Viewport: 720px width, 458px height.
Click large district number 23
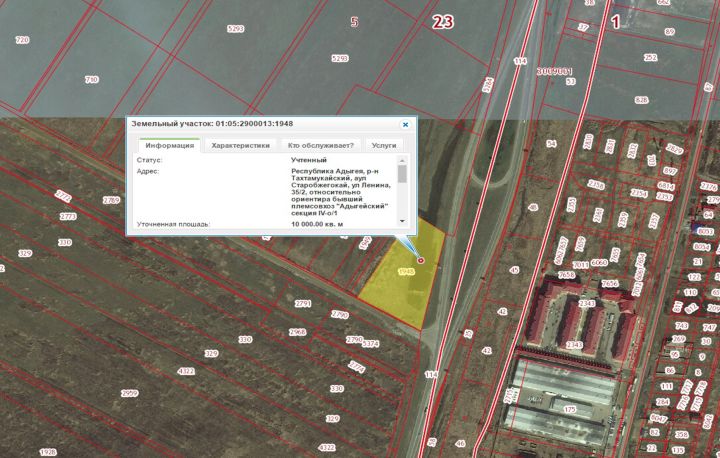coord(443,22)
